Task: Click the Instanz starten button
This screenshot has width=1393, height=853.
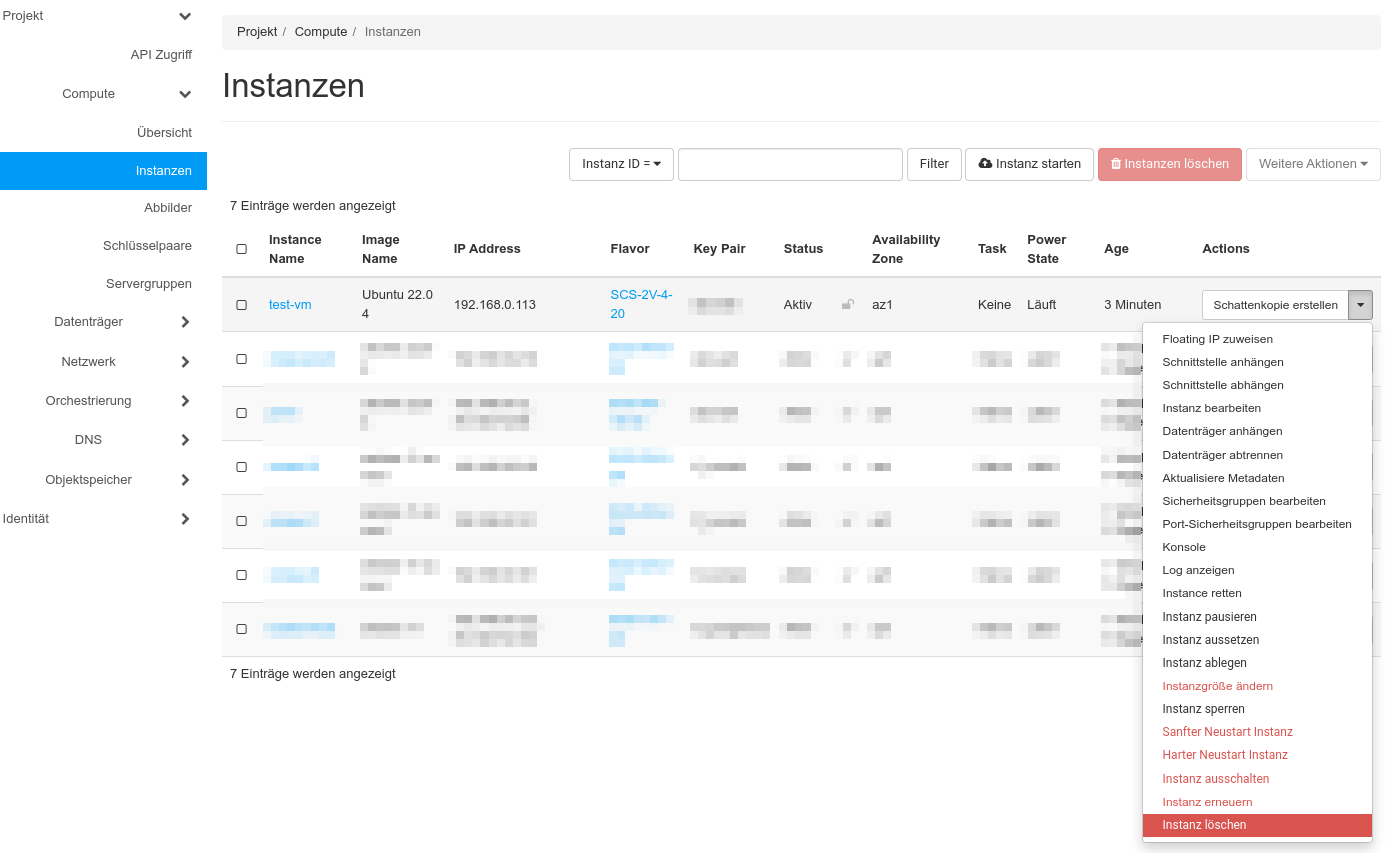Action: pyautogui.click(x=1029, y=164)
